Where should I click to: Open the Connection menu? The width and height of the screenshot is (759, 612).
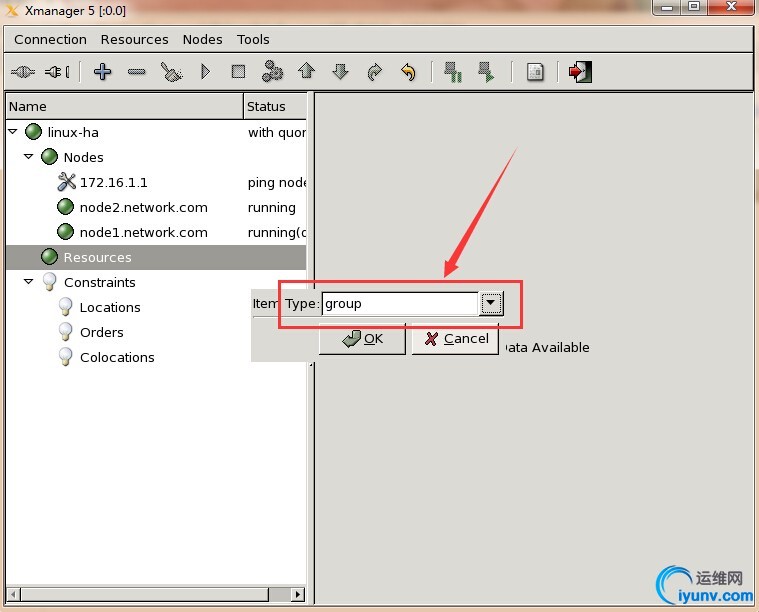point(50,39)
